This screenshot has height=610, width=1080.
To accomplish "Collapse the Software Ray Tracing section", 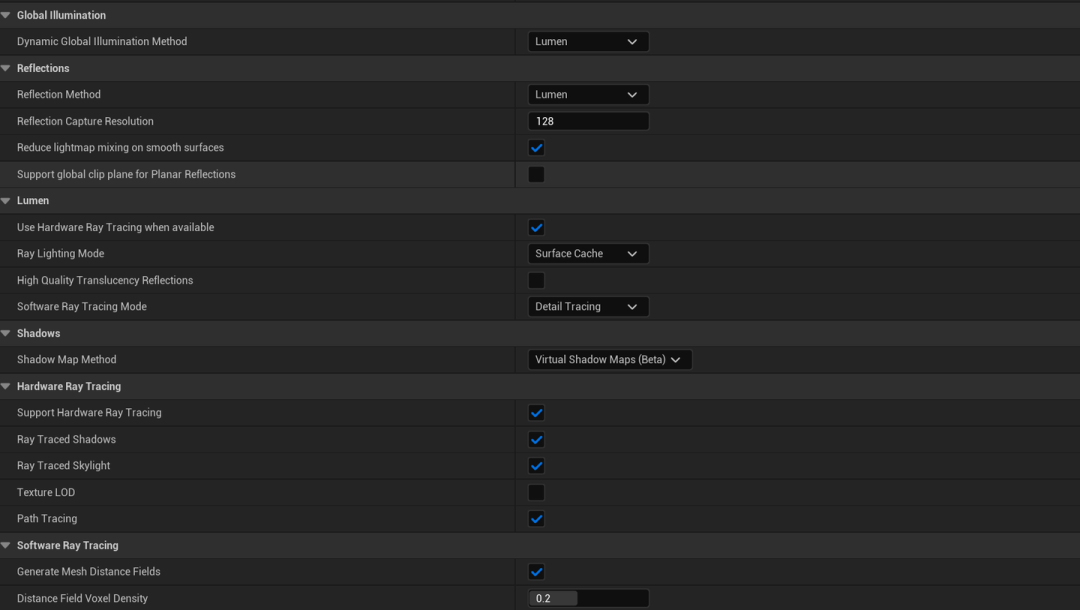I will 6,545.
